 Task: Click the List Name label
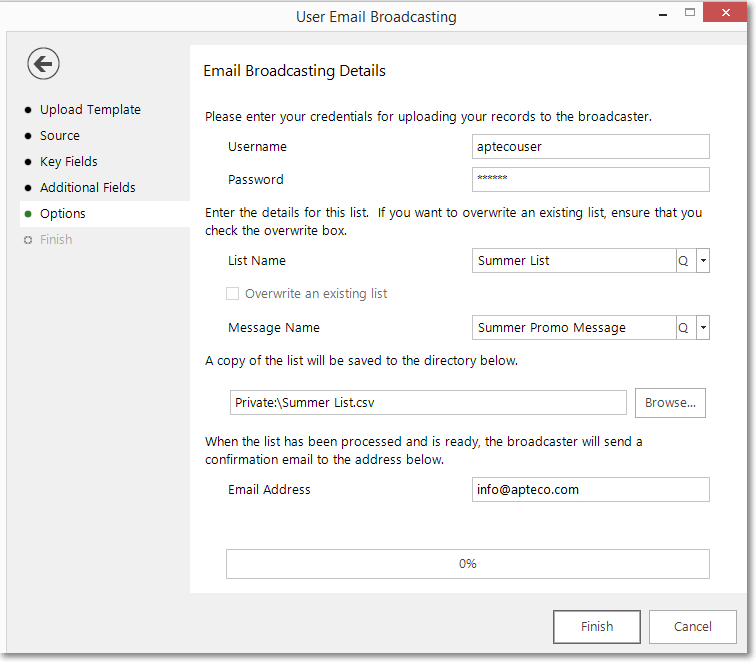[257, 261]
